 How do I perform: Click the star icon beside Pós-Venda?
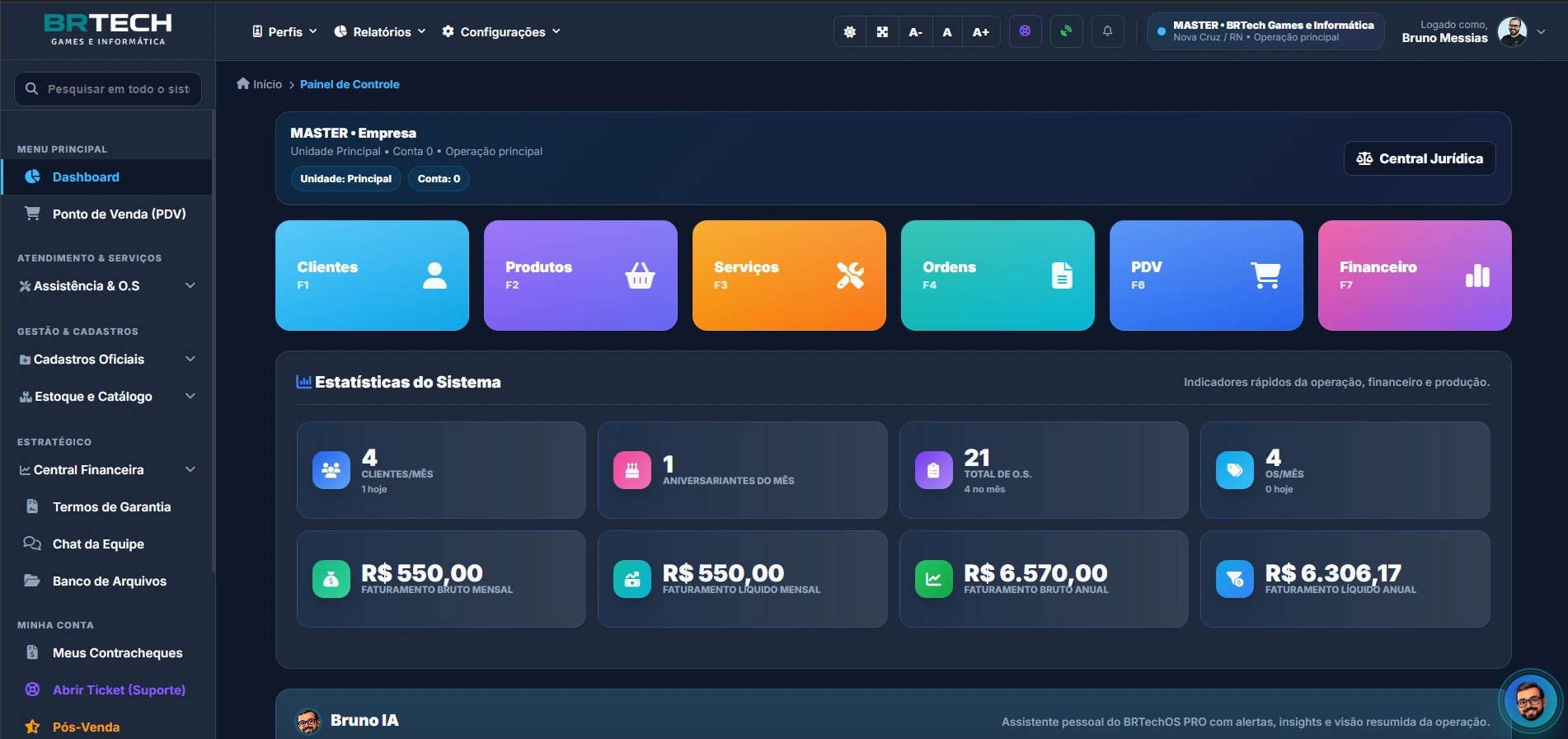tap(32, 727)
